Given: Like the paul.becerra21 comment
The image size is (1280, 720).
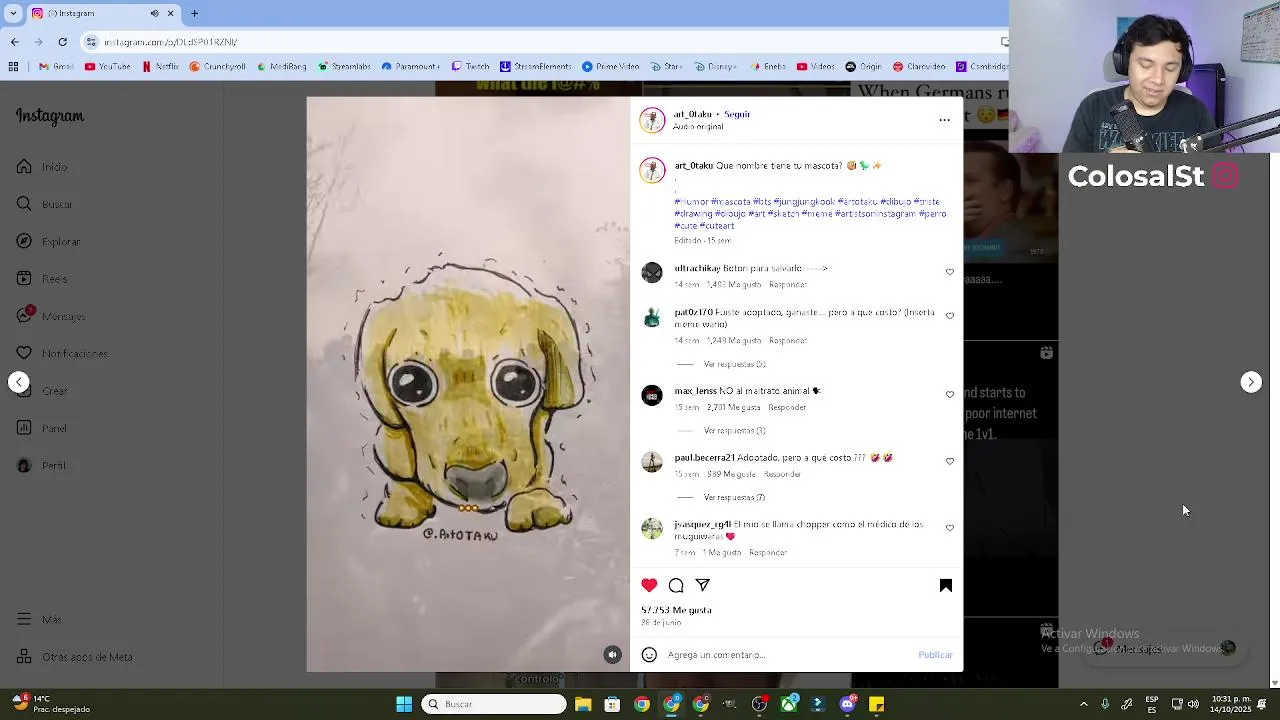Looking at the screenshot, I should click(x=950, y=461).
